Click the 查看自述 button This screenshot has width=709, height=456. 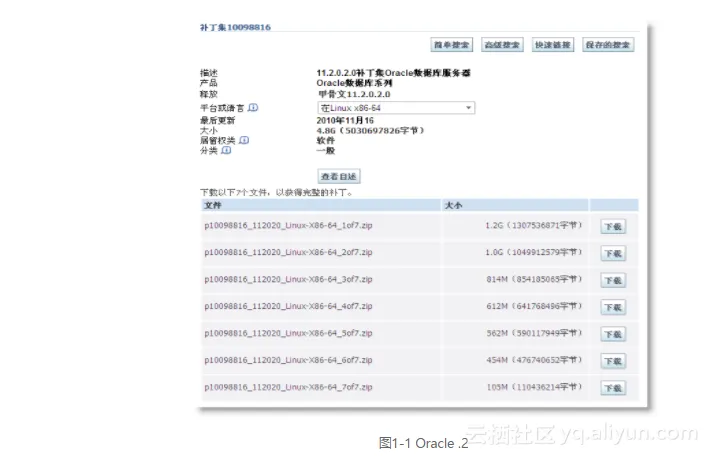point(339,176)
